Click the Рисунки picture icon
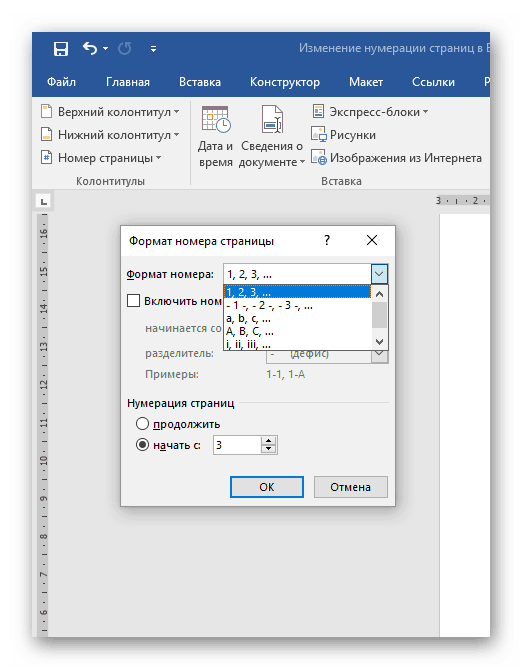Viewport: 522px width, 672px height. tap(318, 135)
